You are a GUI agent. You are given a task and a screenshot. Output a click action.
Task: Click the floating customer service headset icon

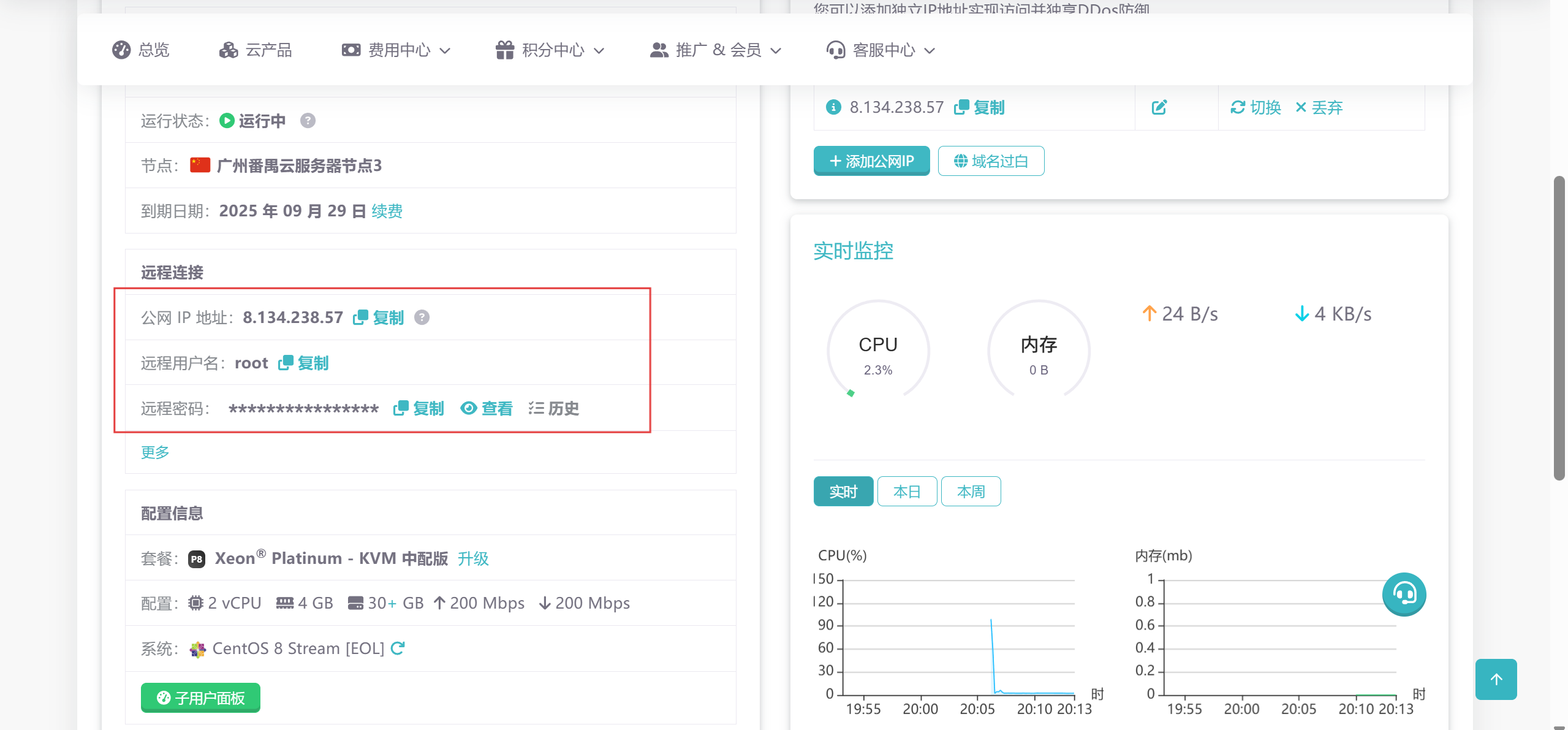click(x=1404, y=594)
